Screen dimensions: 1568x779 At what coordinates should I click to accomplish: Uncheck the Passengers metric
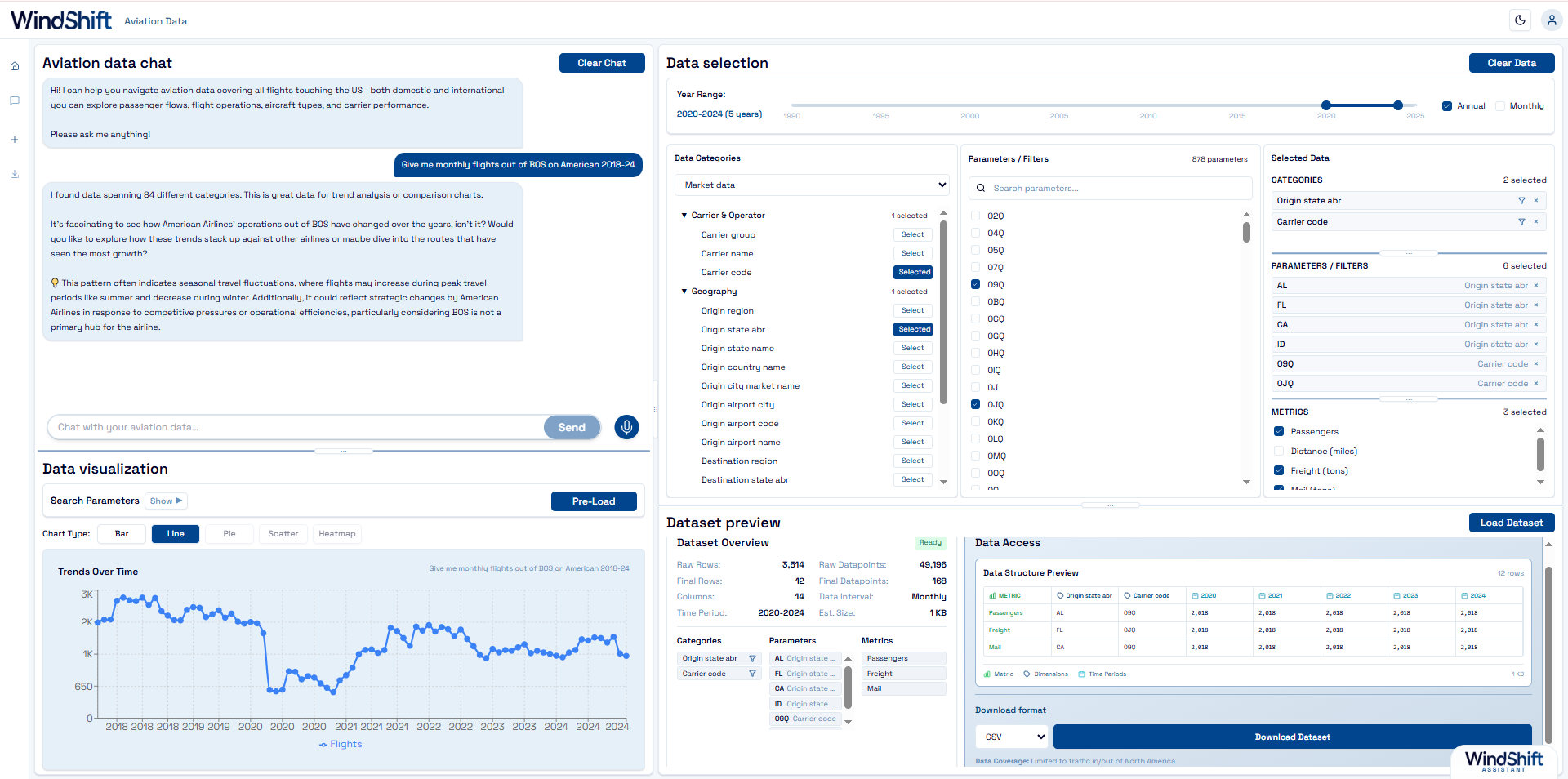pos(1279,431)
